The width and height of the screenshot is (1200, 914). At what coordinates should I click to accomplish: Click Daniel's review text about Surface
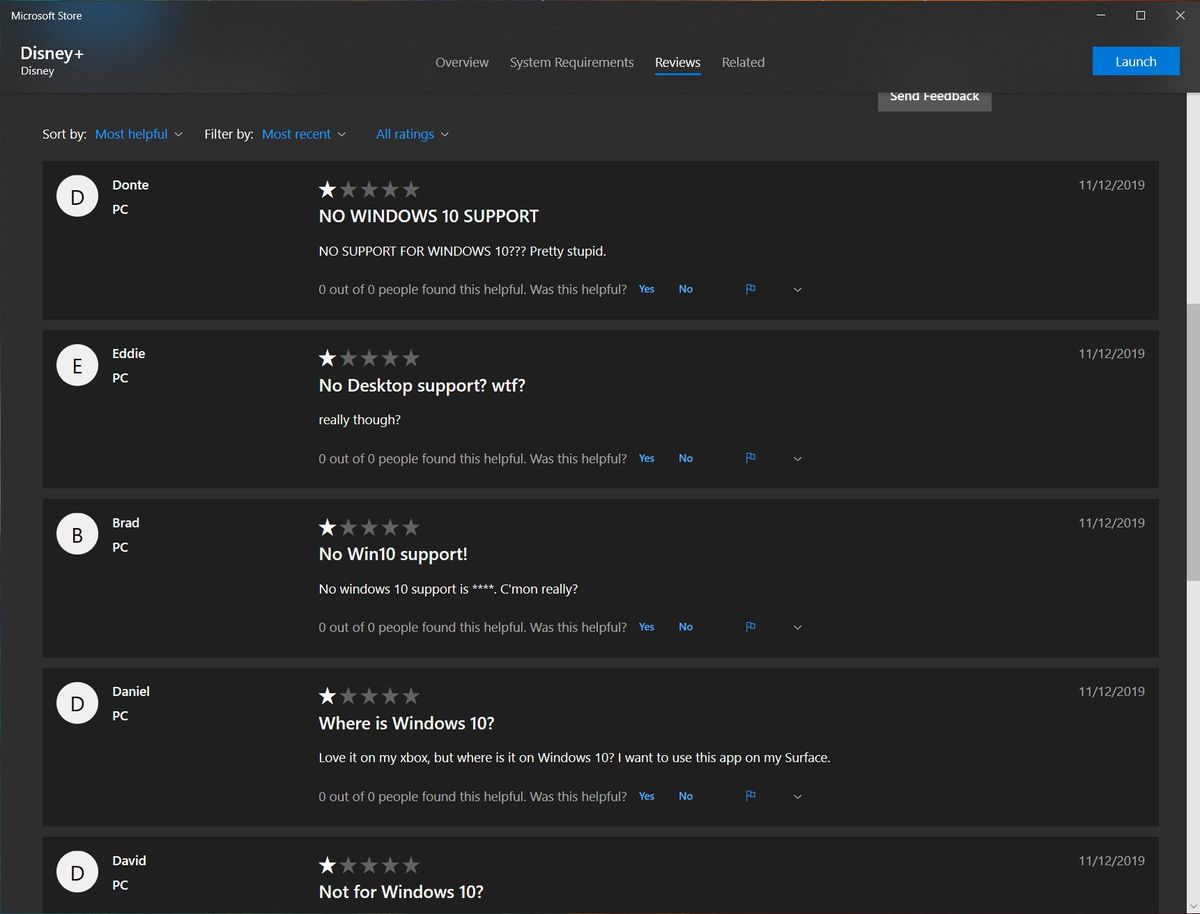tap(575, 758)
